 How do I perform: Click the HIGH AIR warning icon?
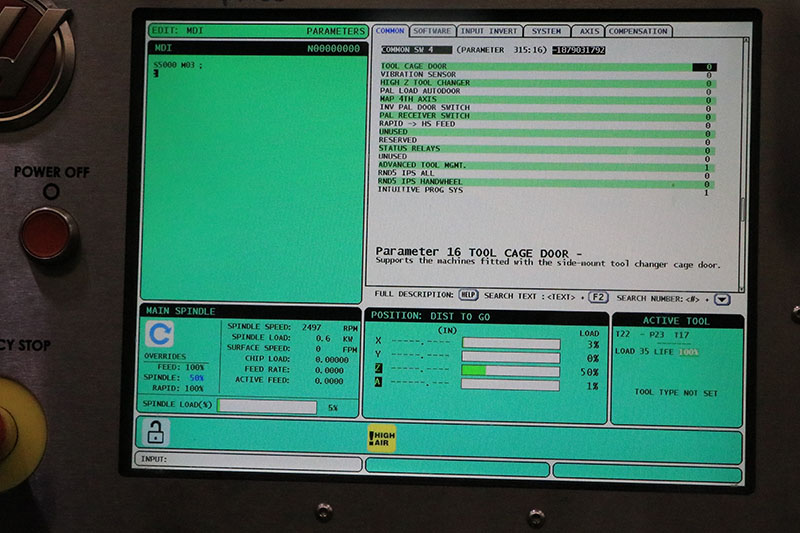coord(381,439)
